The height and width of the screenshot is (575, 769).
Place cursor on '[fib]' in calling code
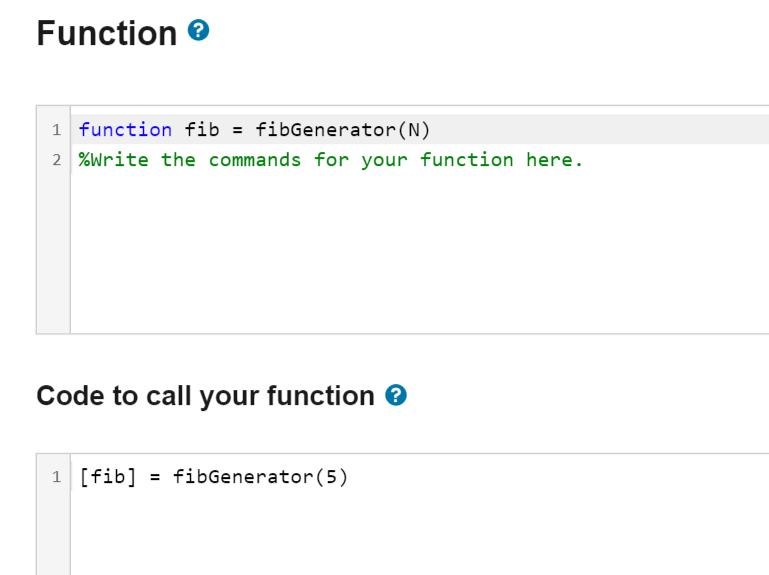point(107,477)
